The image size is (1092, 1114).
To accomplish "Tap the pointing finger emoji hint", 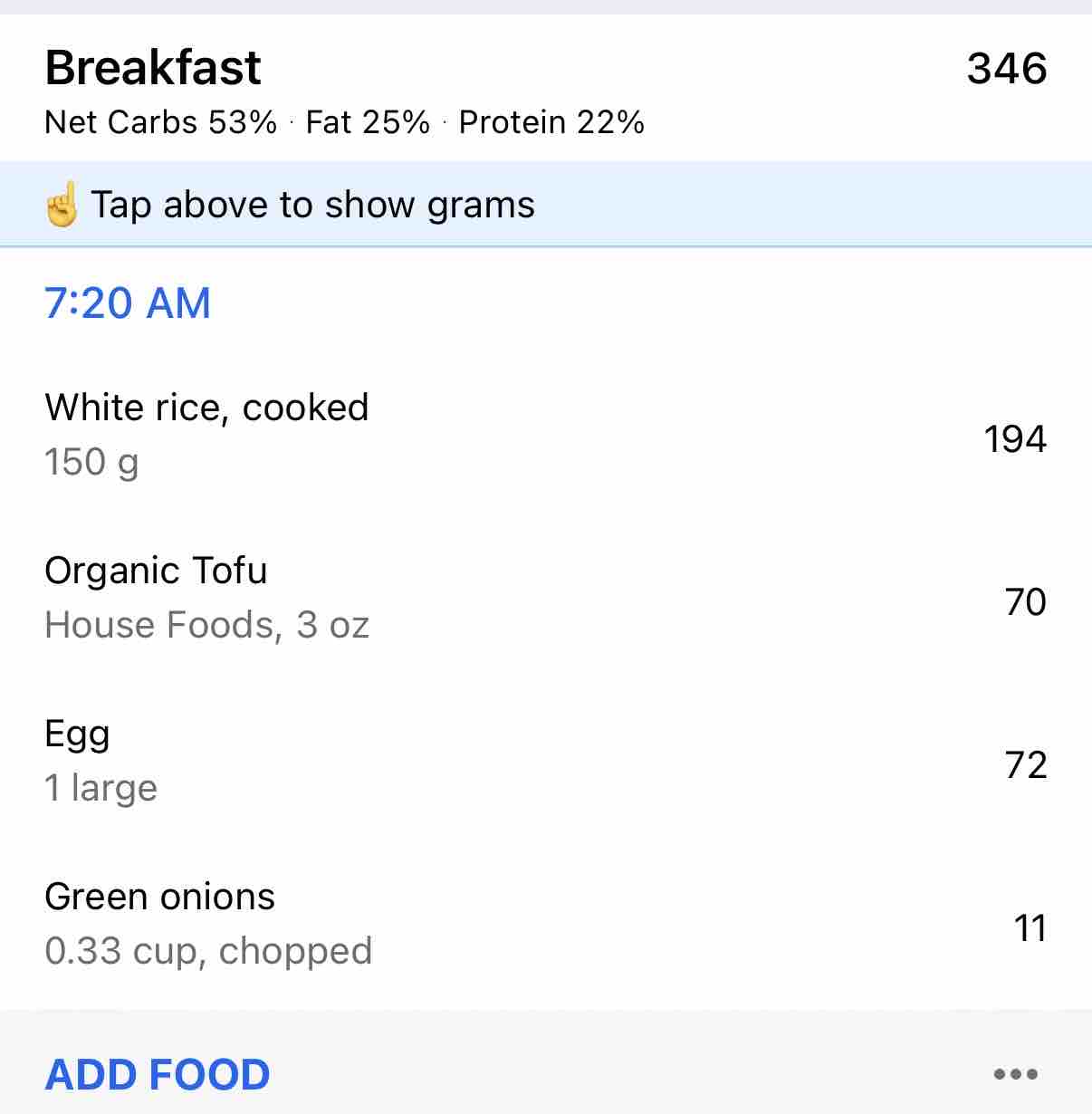I will tap(62, 204).
